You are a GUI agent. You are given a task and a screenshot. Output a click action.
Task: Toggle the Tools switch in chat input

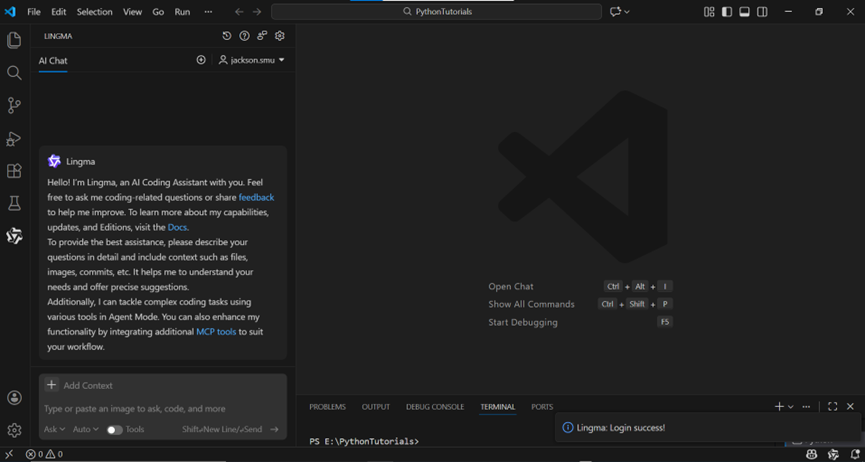(x=115, y=430)
